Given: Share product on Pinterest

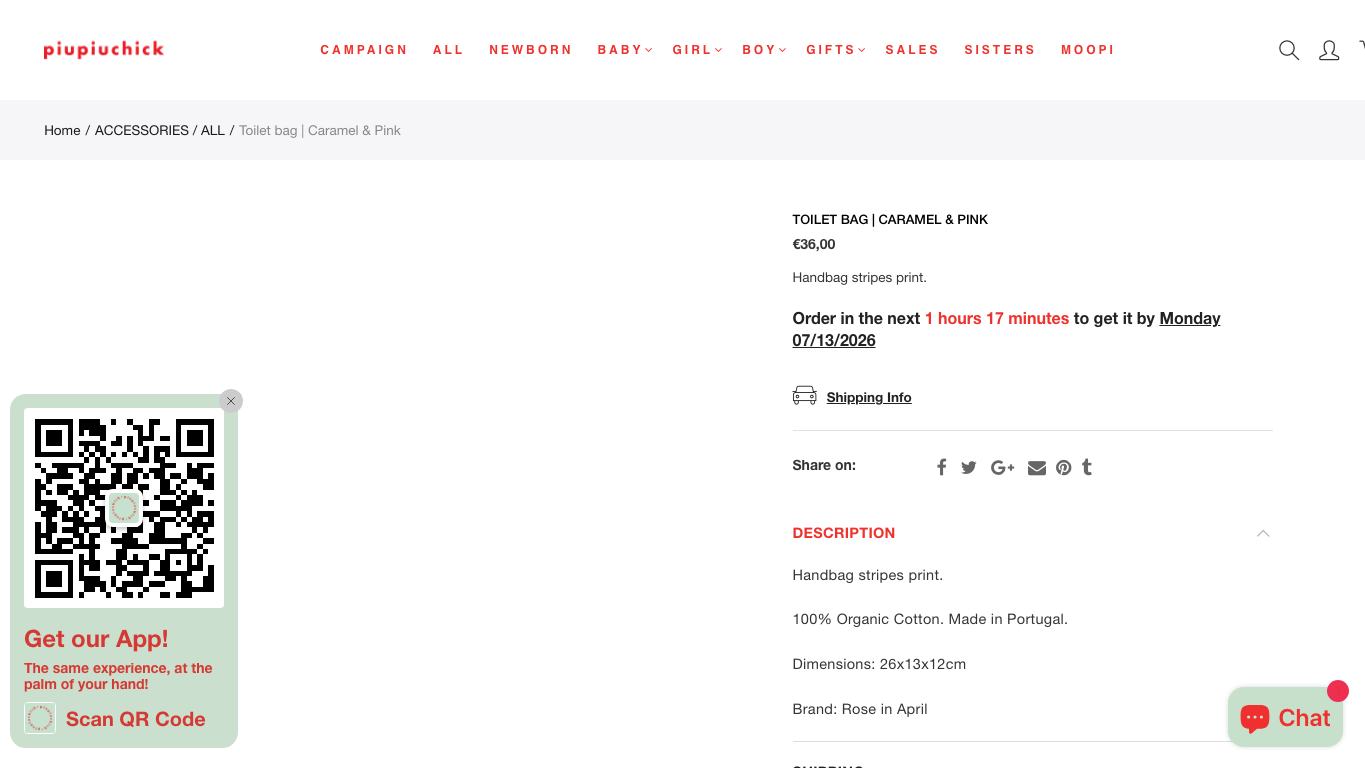Looking at the screenshot, I should click(x=1064, y=467).
